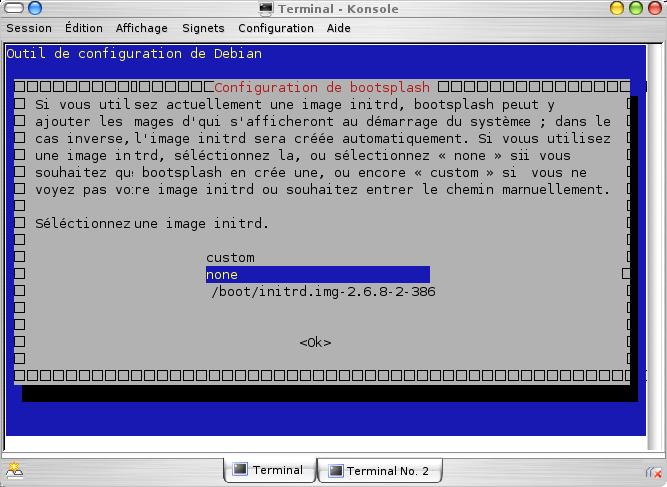667x487 pixels.
Task: Open the Édition menu
Action: (84, 28)
